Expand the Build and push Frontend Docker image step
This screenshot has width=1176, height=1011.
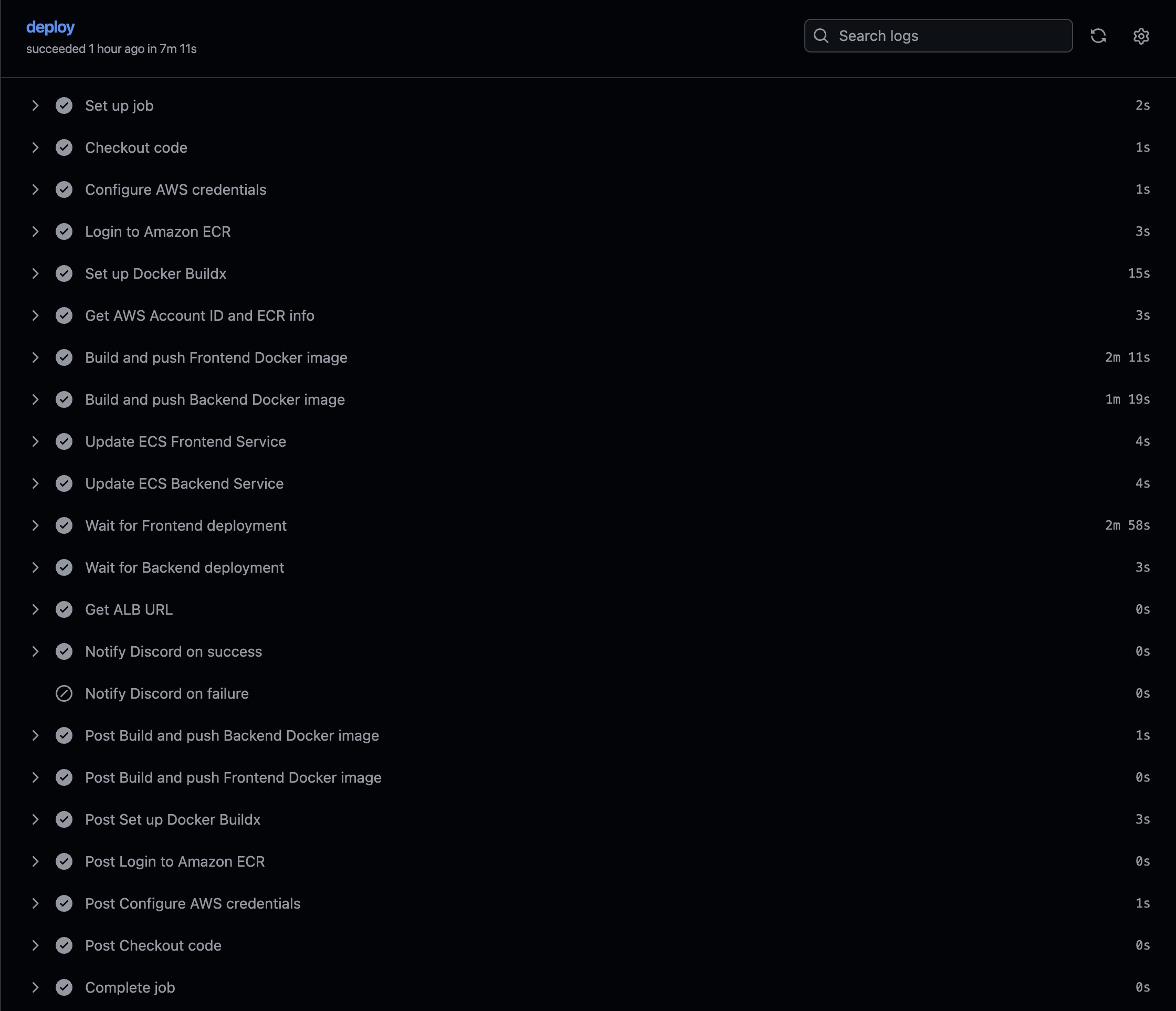pos(35,357)
